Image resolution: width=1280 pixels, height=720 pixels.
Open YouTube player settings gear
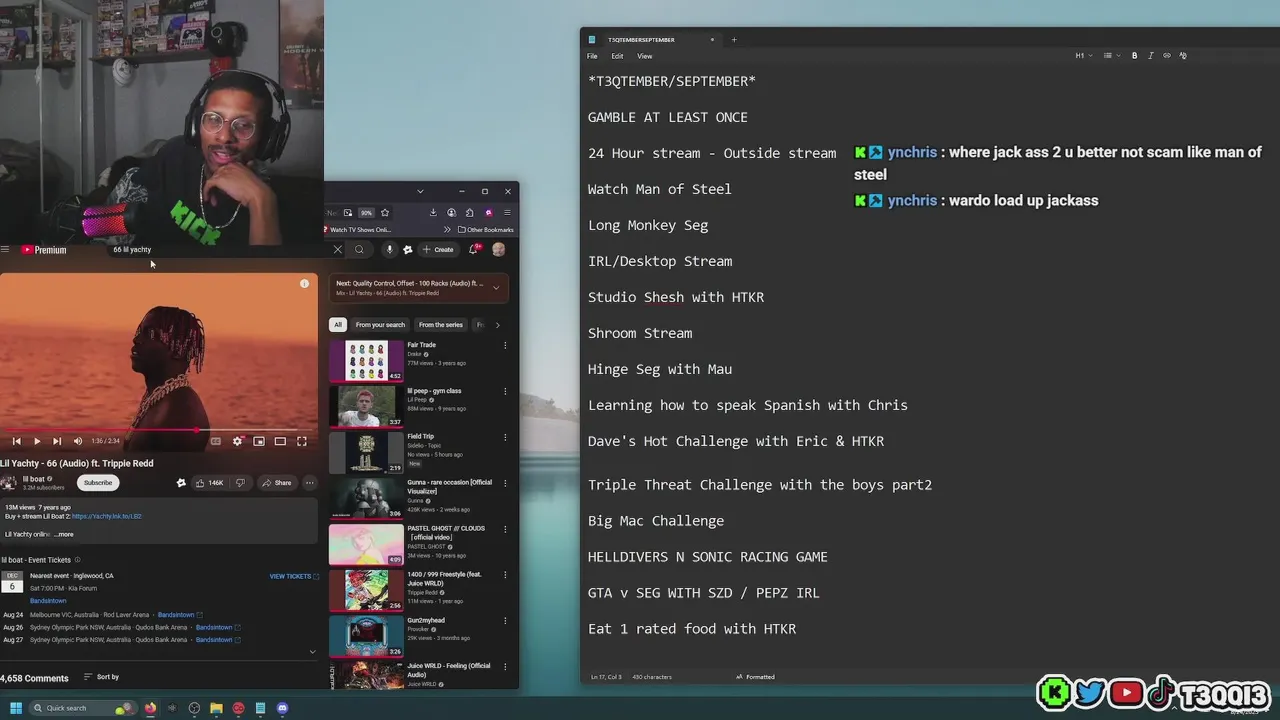(237, 441)
